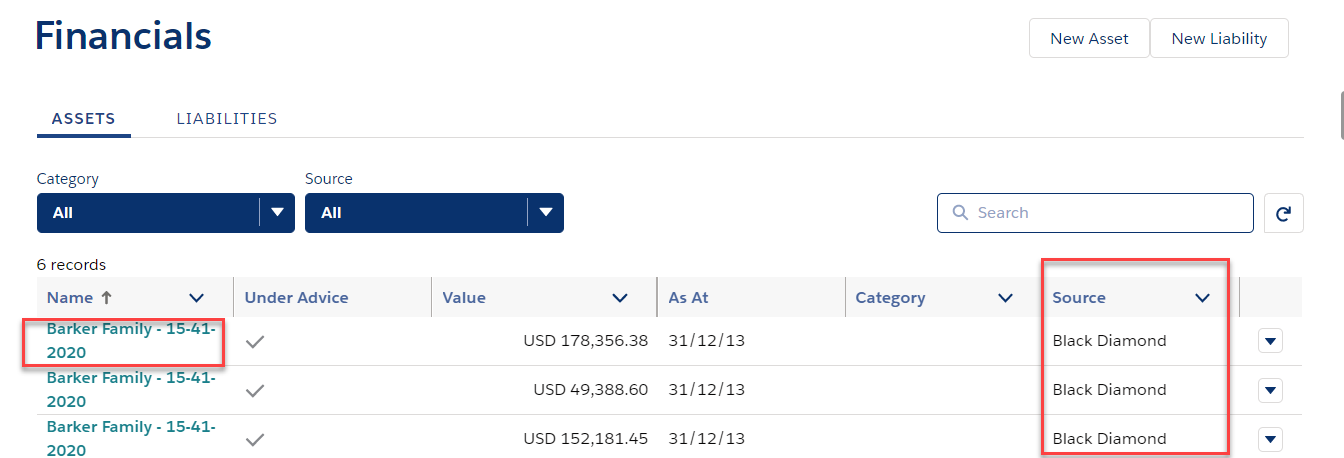This screenshot has width=1344, height=458.
Task: Open row actions for USD 152,181.45 asset
Action: 1270,438
